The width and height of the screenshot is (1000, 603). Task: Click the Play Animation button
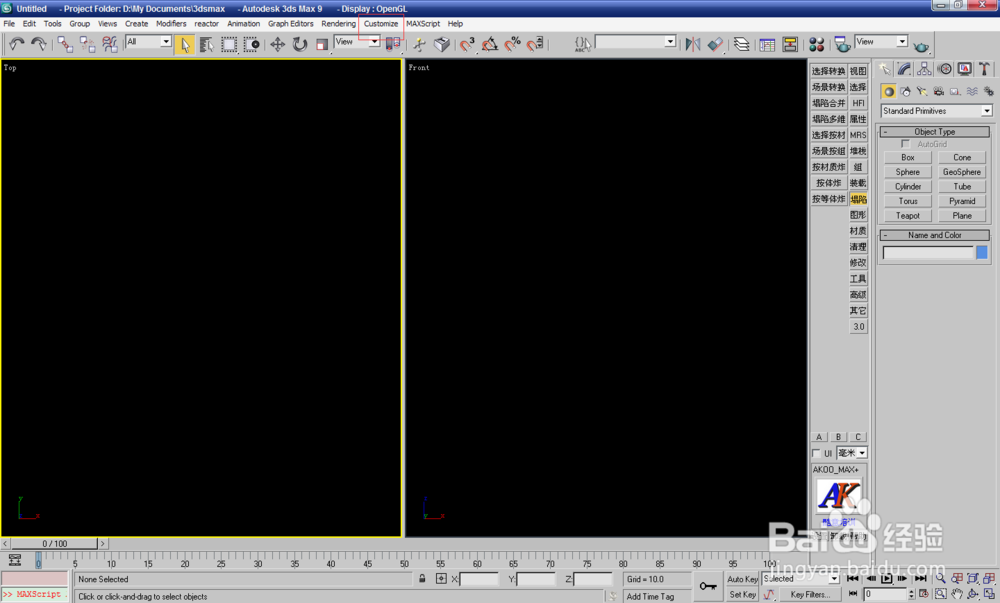click(886, 579)
